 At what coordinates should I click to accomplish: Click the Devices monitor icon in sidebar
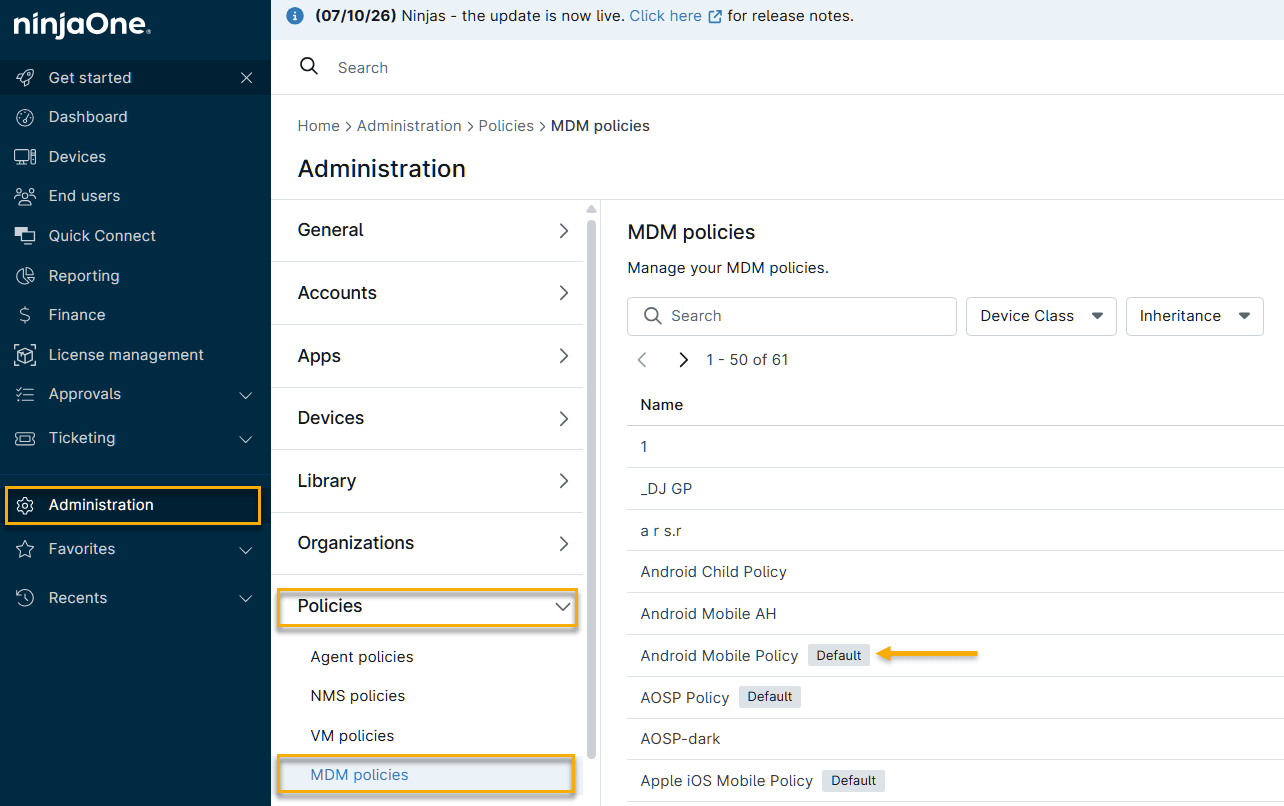point(25,157)
